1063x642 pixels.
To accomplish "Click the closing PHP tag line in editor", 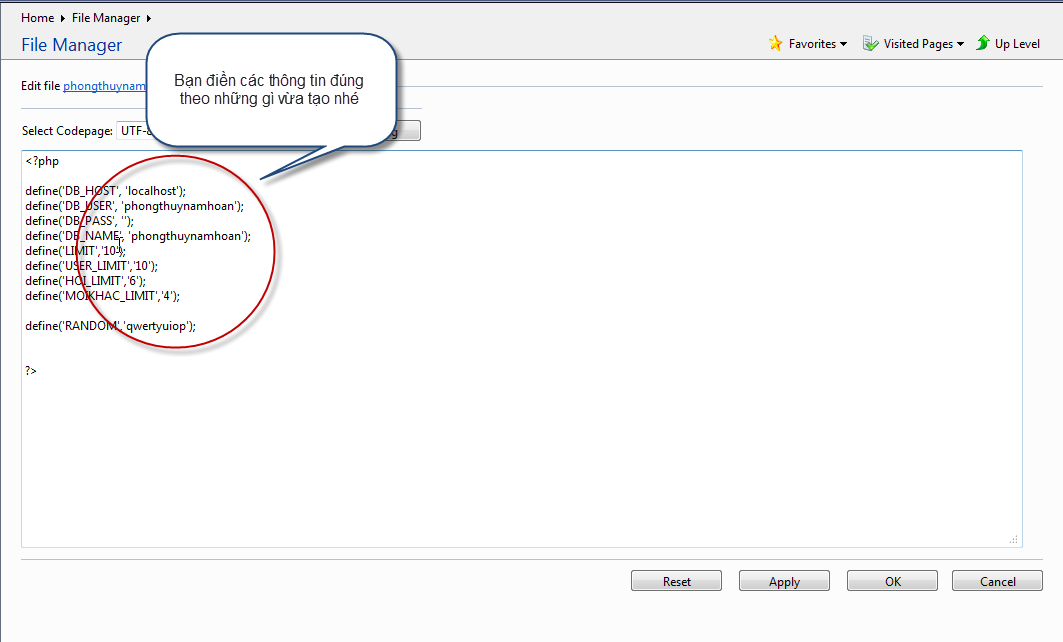I will [31, 370].
